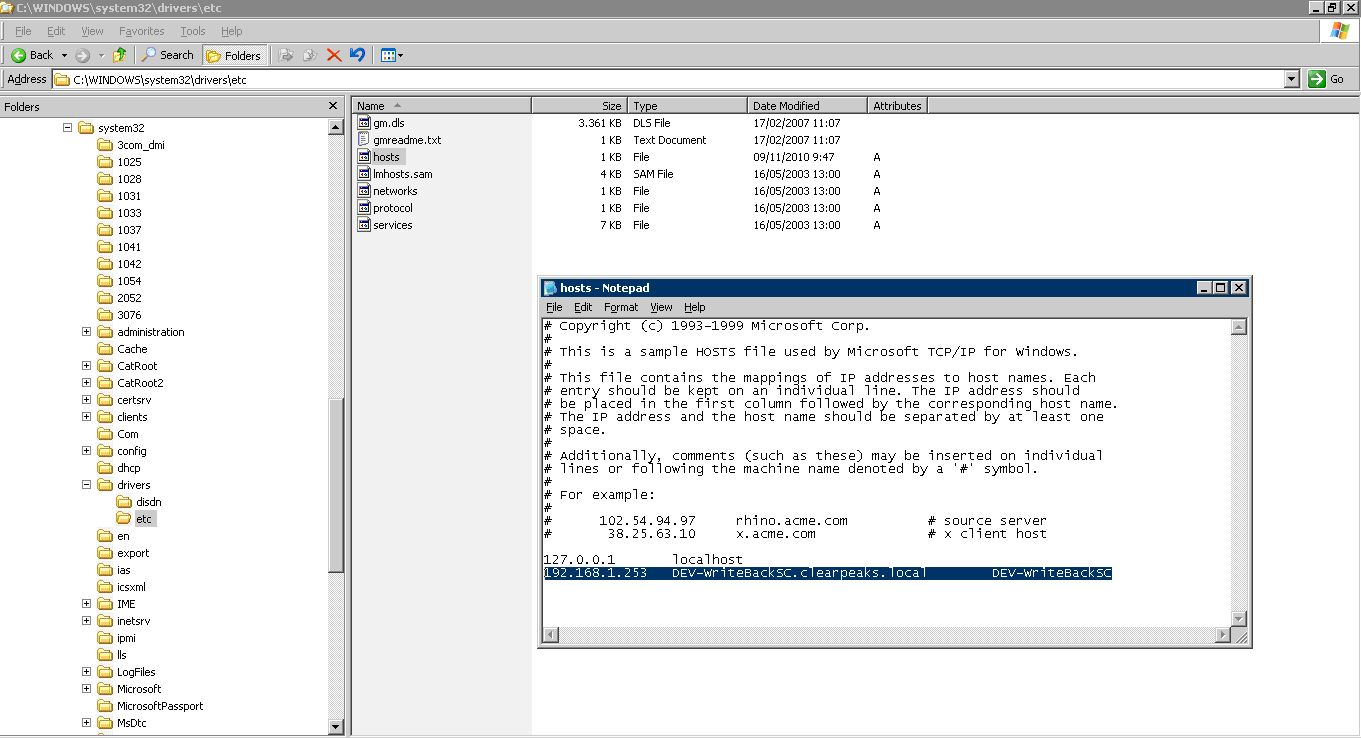Viewport: 1361px width, 738px height.
Task: Sort files by Name column header
Action: [441, 105]
